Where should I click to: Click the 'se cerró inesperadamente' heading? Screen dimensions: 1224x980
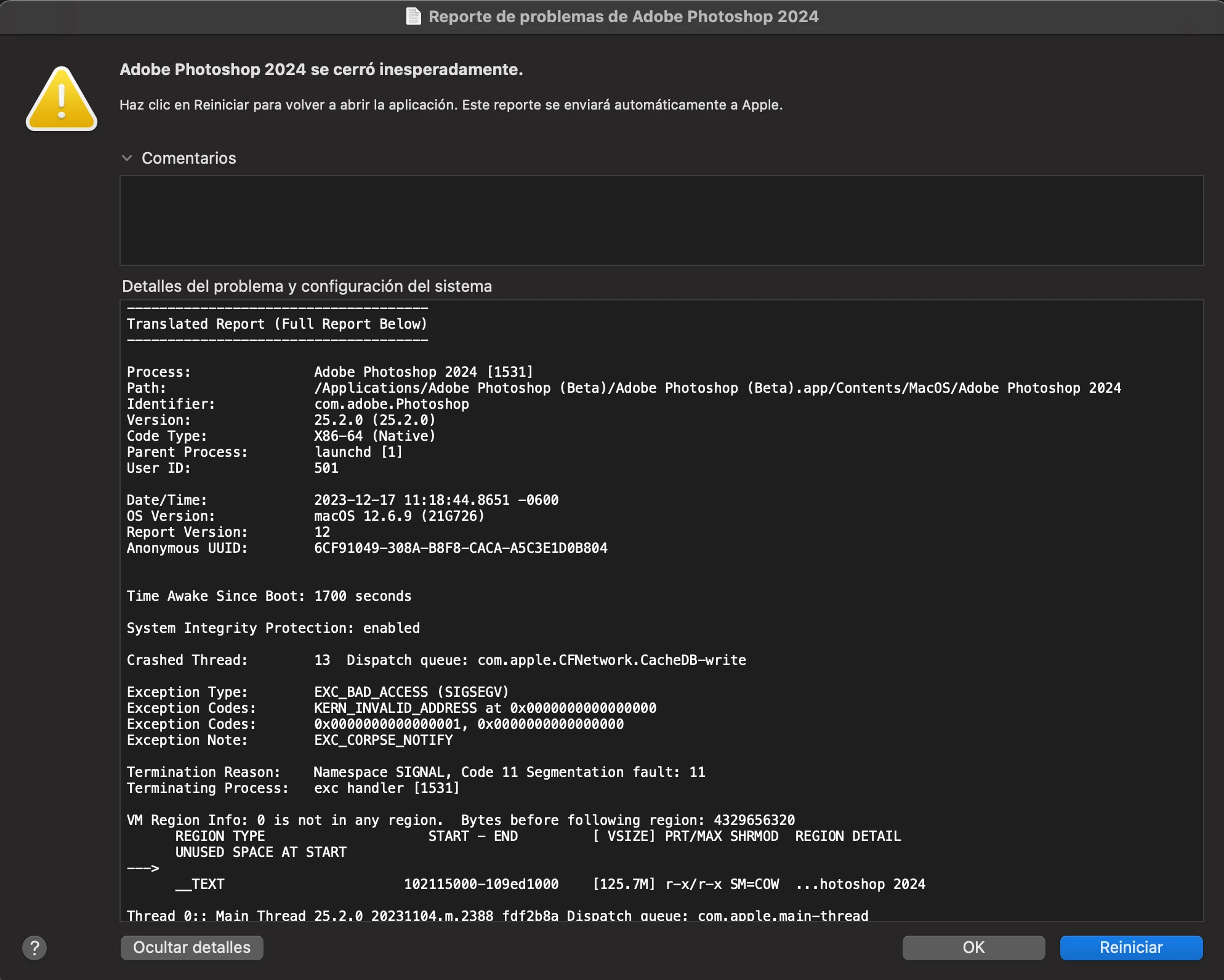tap(321, 70)
